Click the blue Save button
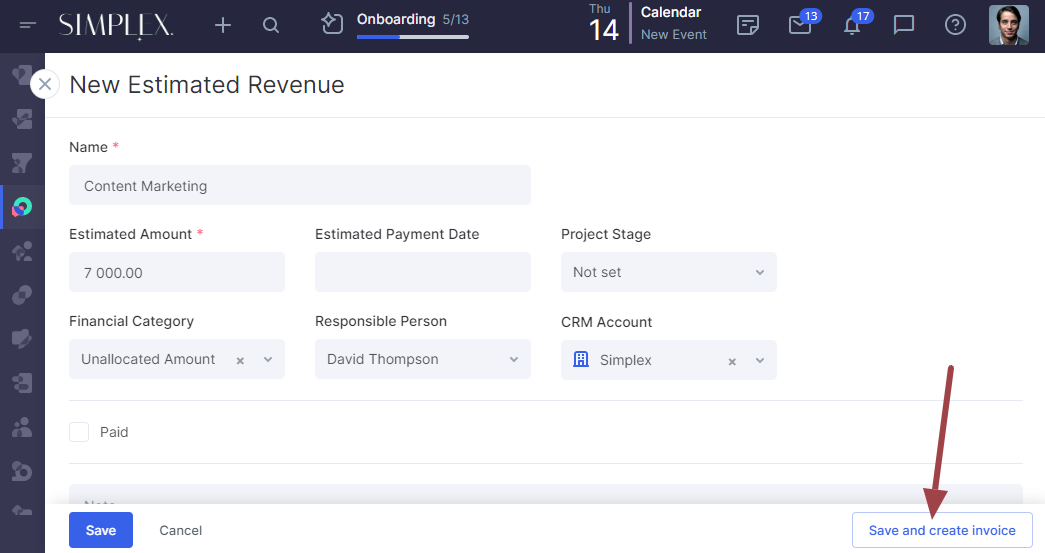This screenshot has height=553, width=1045. 100,530
